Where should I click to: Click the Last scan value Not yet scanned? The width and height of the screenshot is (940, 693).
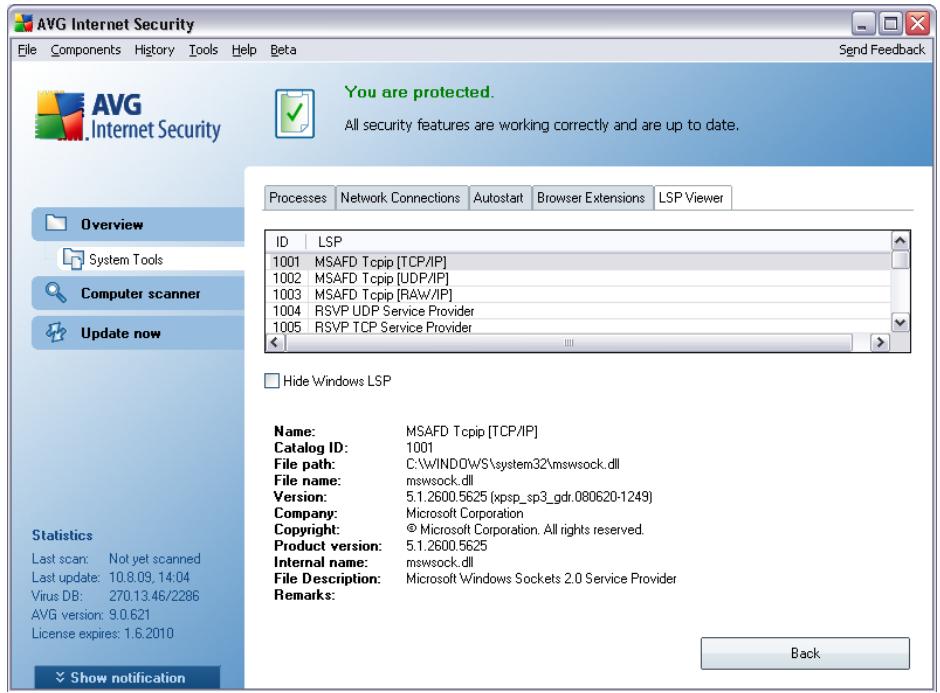pyautogui.click(x=155, y=559)
